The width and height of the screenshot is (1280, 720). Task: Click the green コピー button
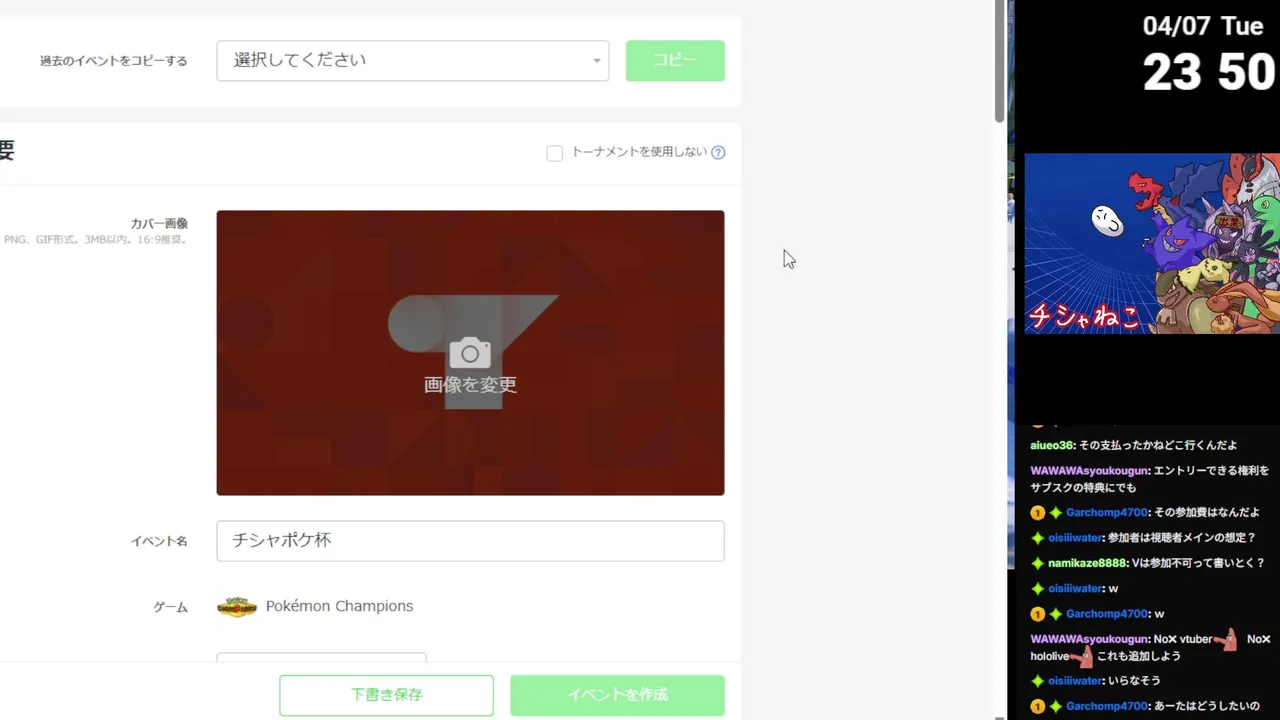pos(675,61)
